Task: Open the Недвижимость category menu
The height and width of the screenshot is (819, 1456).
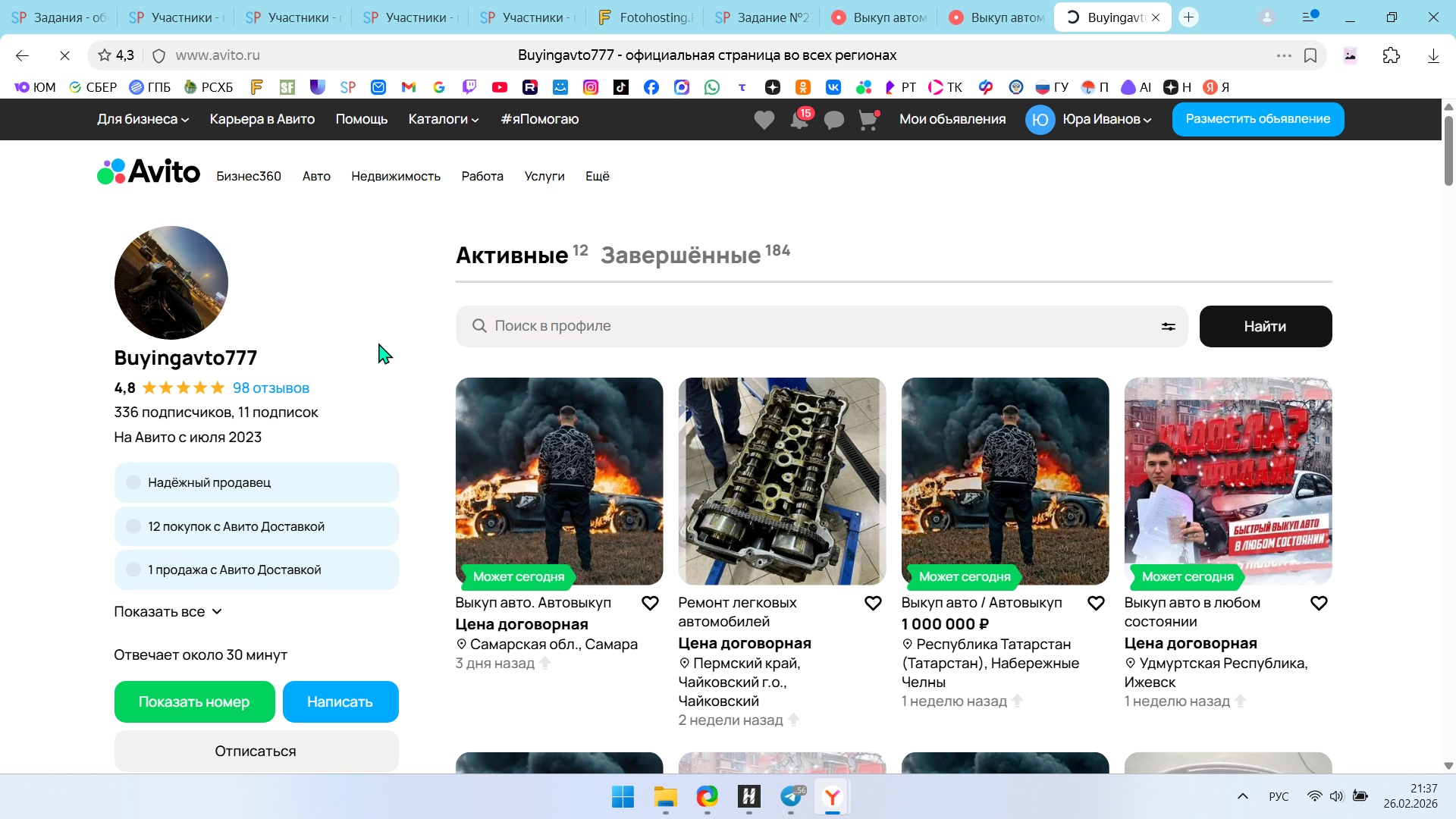Action: coord(395,176)
